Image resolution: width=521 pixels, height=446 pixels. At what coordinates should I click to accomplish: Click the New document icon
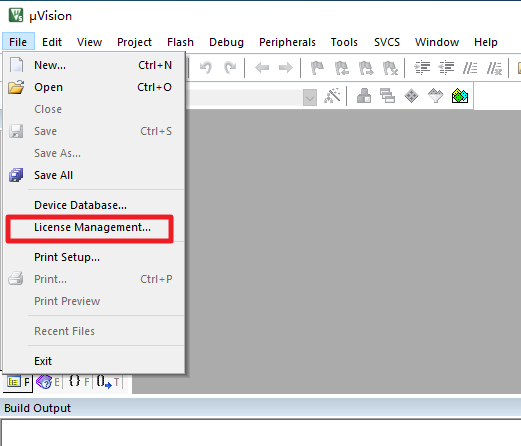(x=16, y=65)
